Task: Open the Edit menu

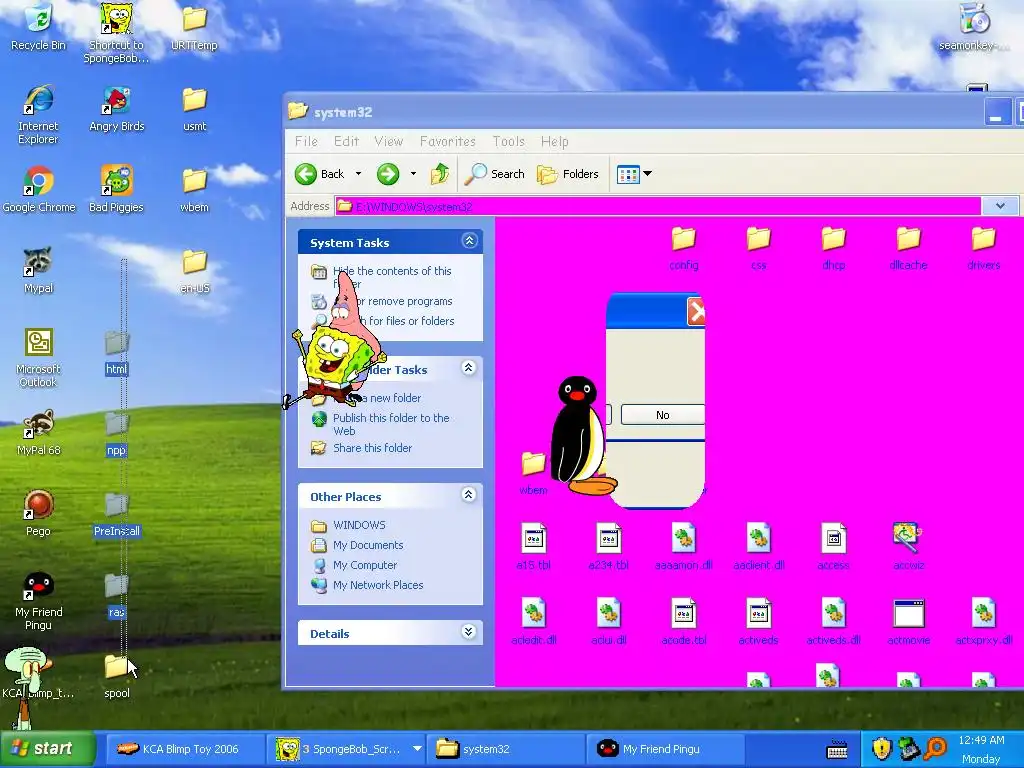Action: point(346,141)
